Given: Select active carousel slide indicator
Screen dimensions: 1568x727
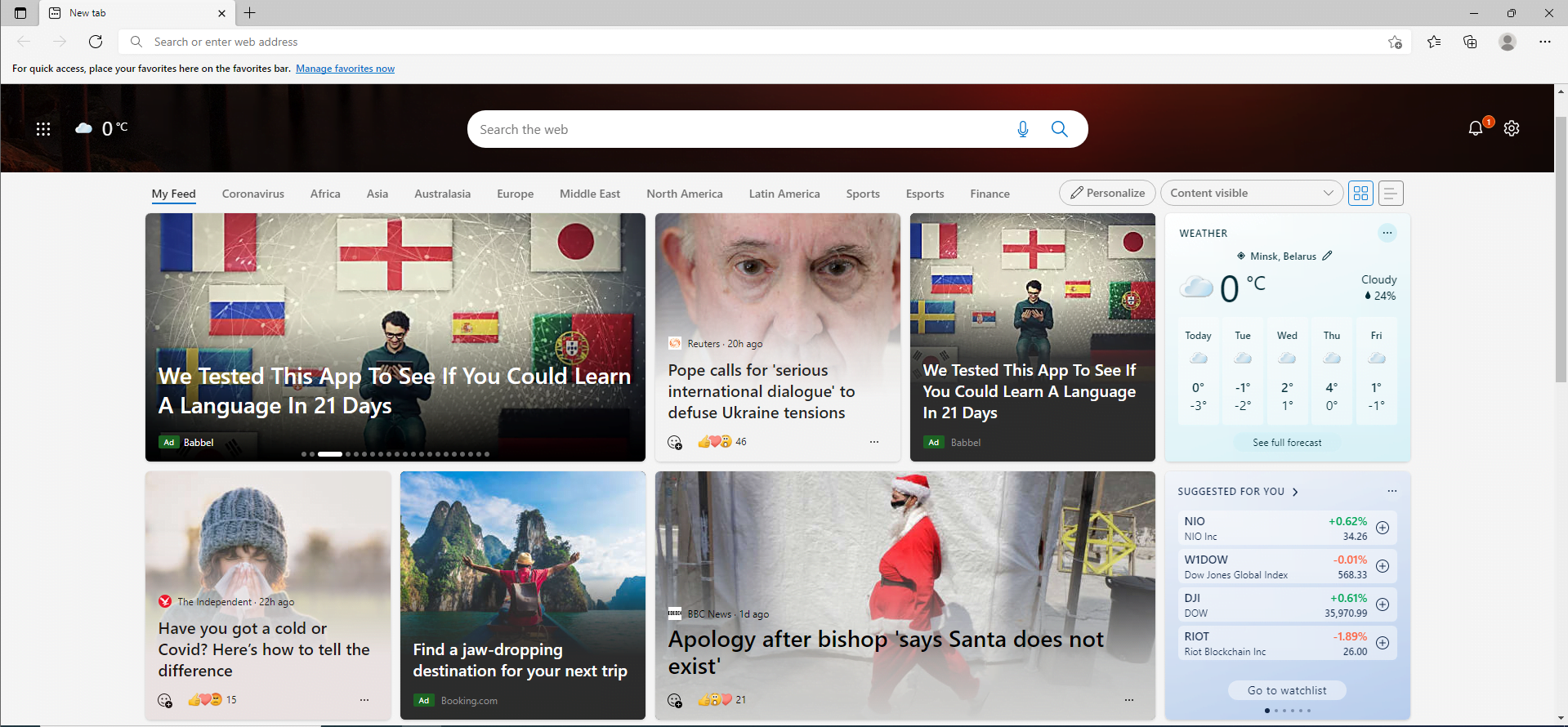Looking at the screenshot, I should click(x=330, y=454).
